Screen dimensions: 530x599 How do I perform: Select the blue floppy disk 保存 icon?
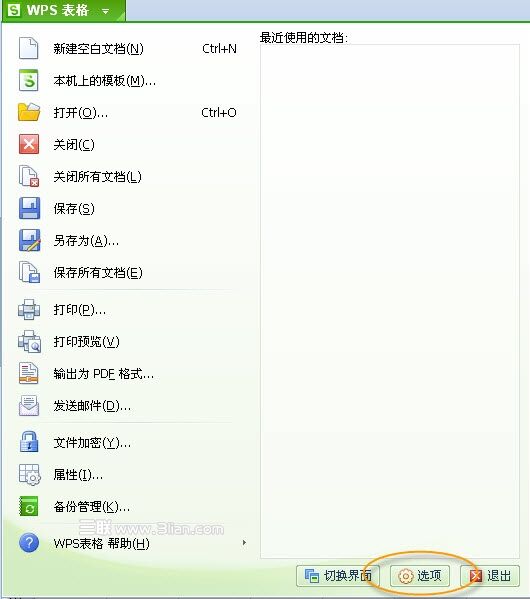pos(29,208)
